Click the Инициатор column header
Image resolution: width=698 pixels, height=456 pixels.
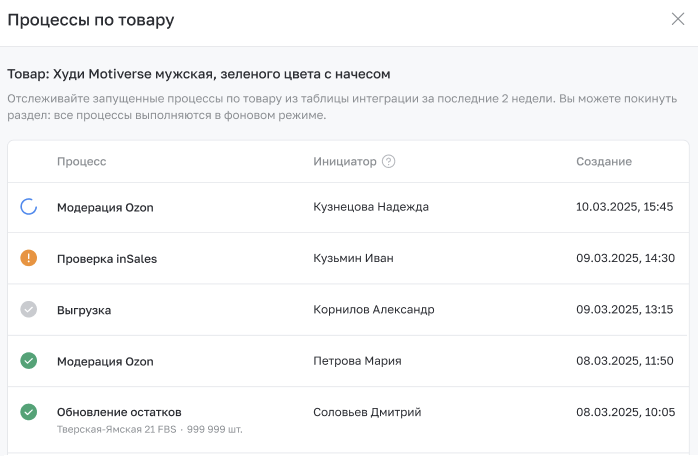[344, 162]
